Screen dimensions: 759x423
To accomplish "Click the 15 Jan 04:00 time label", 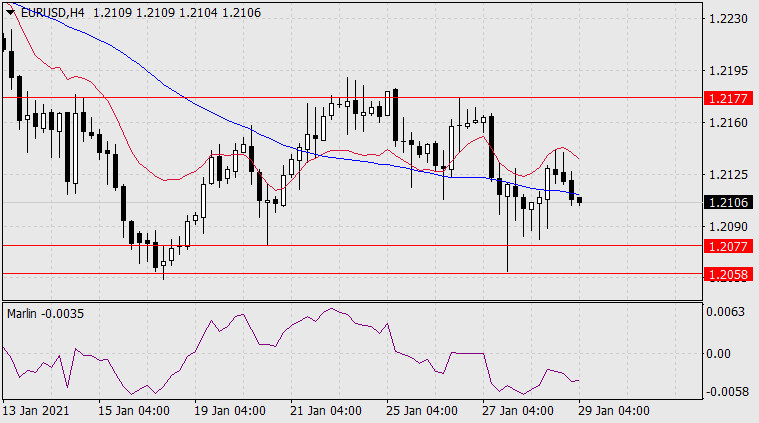I will (134, 411).
